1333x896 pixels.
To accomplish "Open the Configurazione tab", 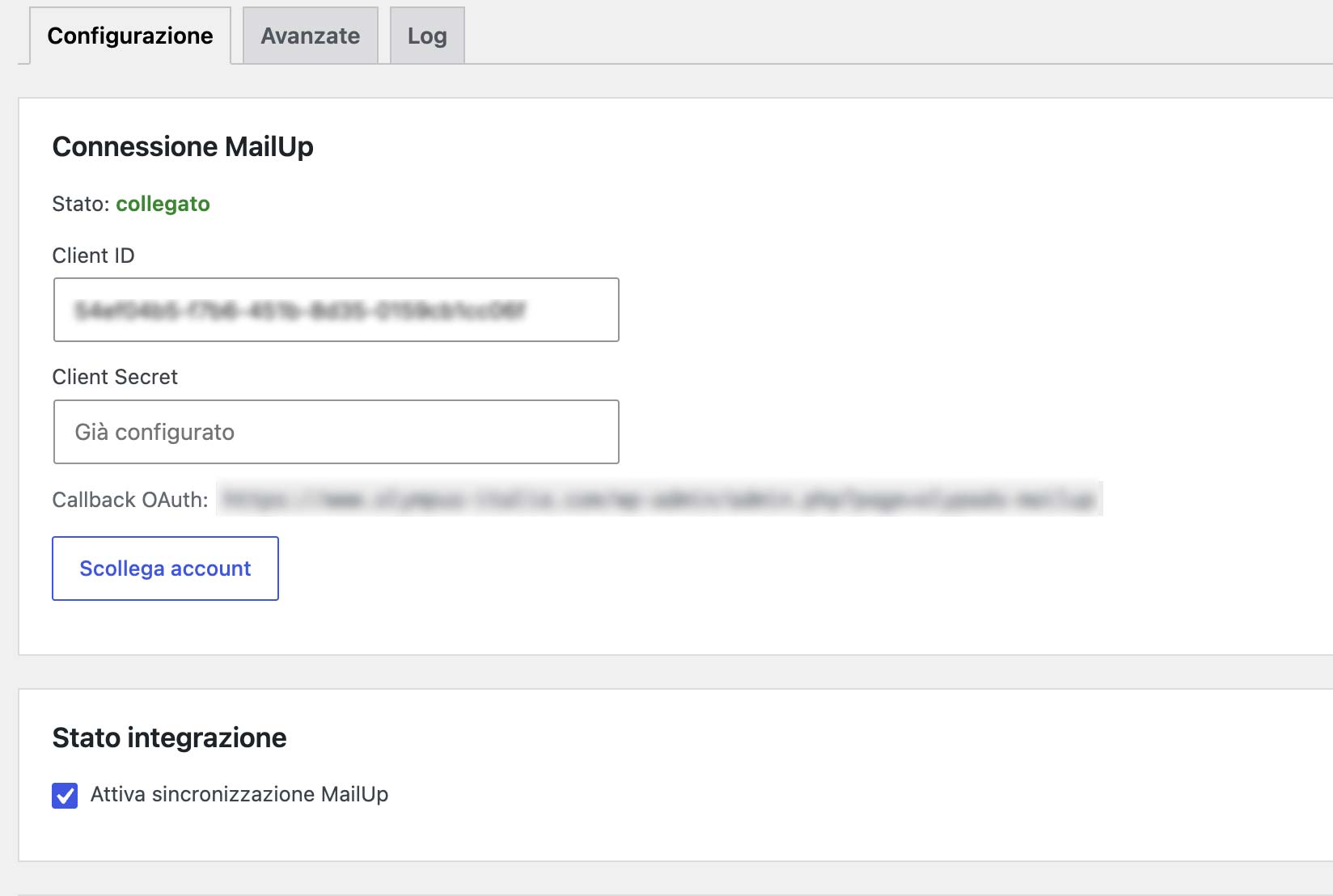I will [x=130, y=36].
